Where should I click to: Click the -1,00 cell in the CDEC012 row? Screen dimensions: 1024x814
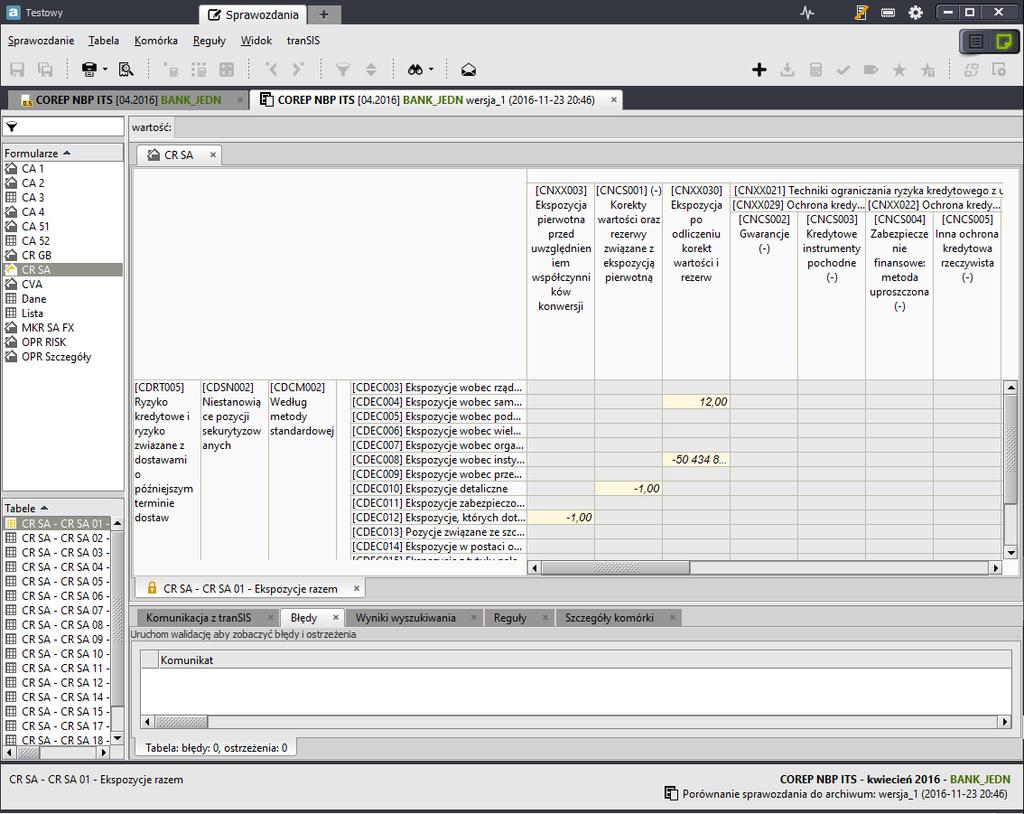click(x=560, y=517)
